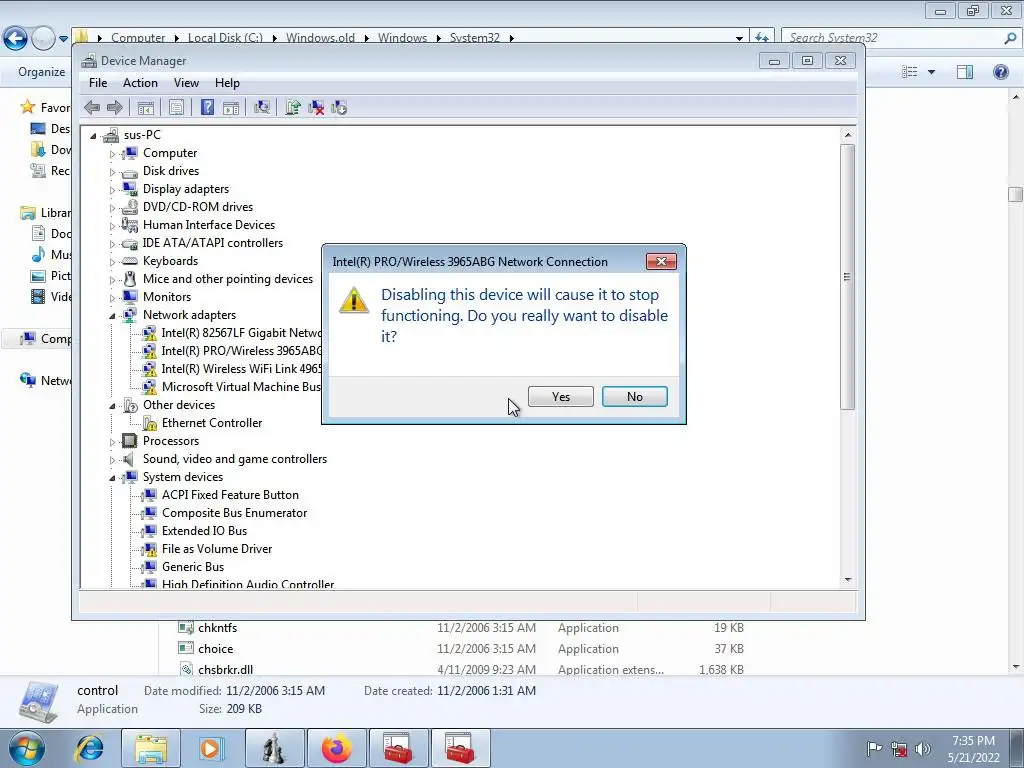Click the Windows Start orb
The height and width of the screenshot is (768, 1024).
[x=27, y=748]
